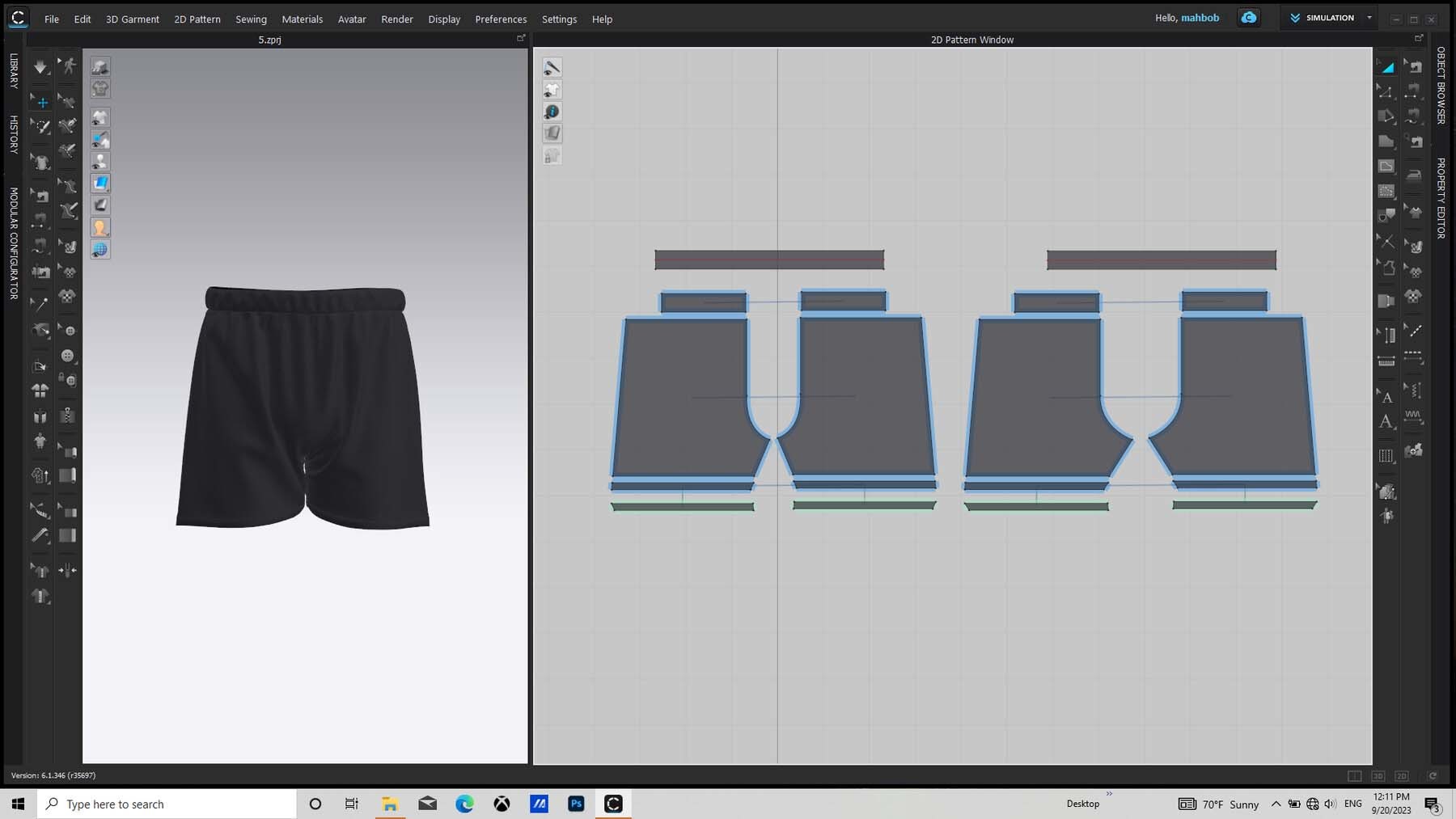Image resolution: width=1456 pixels, height=819 pixels.
Task: Expand the Windows system tray hidden icons
Action: tap(1276, 804)
